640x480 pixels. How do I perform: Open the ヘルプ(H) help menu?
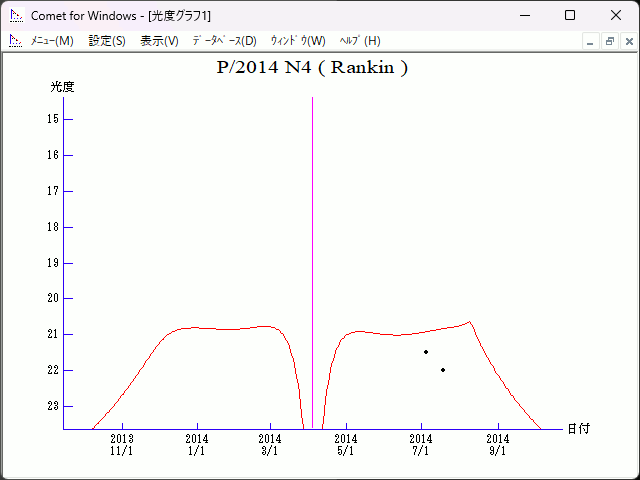click(x=360, y=41)
